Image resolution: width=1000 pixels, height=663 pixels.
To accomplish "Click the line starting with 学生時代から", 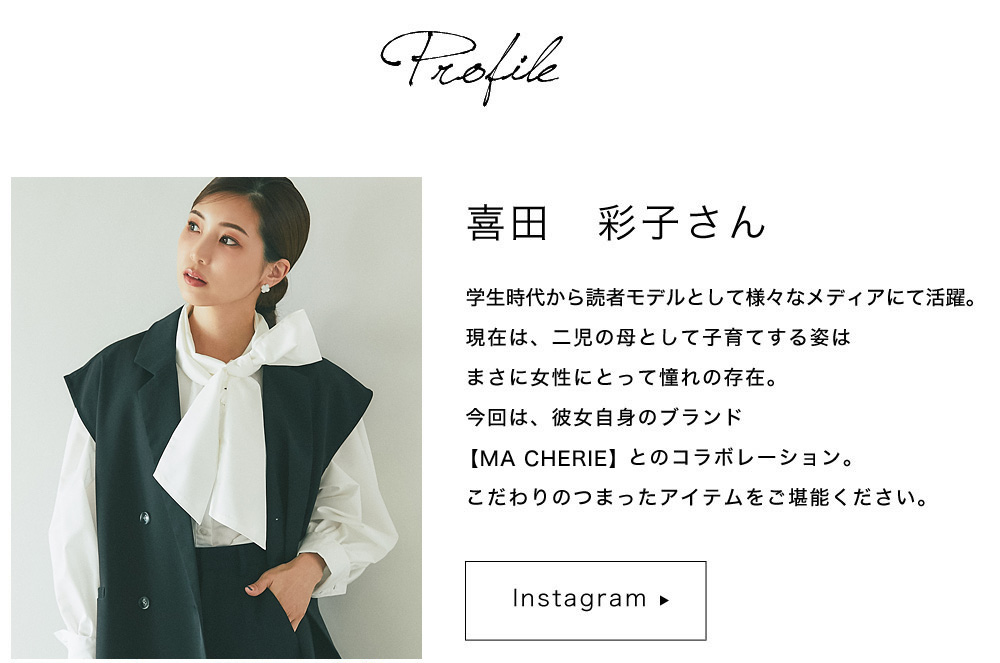I will click(721, 298).
